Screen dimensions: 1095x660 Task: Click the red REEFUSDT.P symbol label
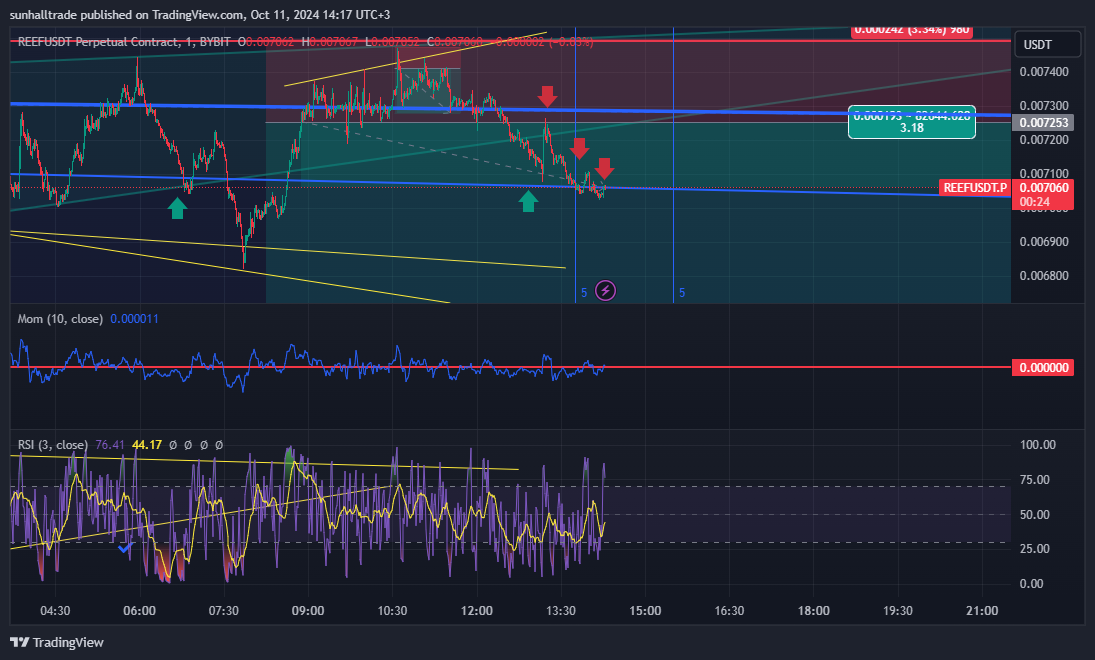point(975,188)
